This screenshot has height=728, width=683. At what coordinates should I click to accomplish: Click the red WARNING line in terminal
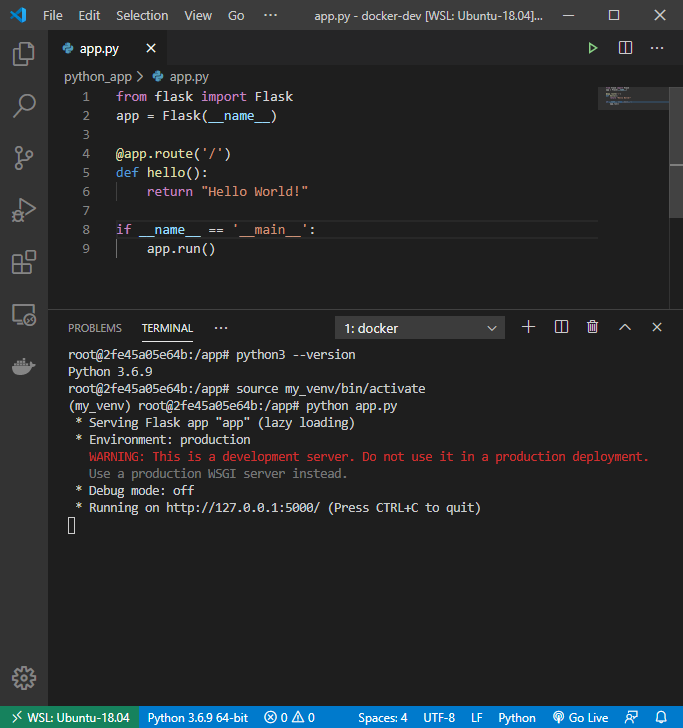coord(369,456)
